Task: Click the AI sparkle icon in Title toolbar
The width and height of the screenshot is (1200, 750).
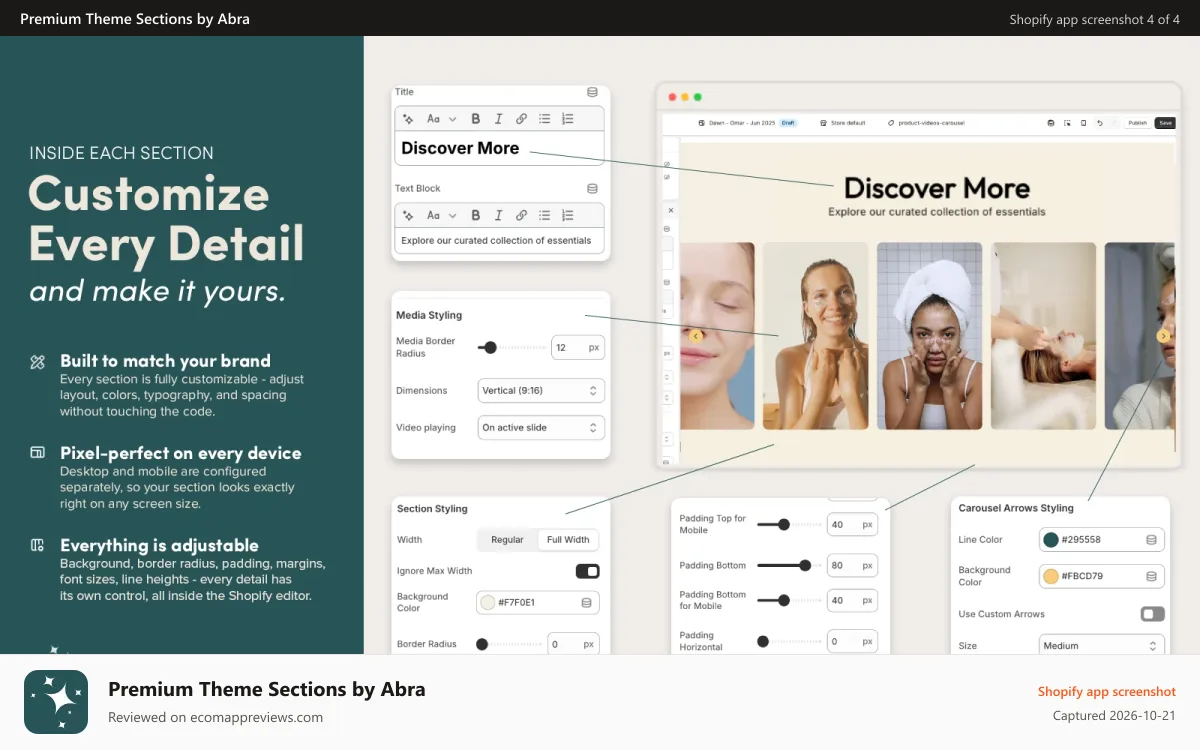Action: coord(408,118)
